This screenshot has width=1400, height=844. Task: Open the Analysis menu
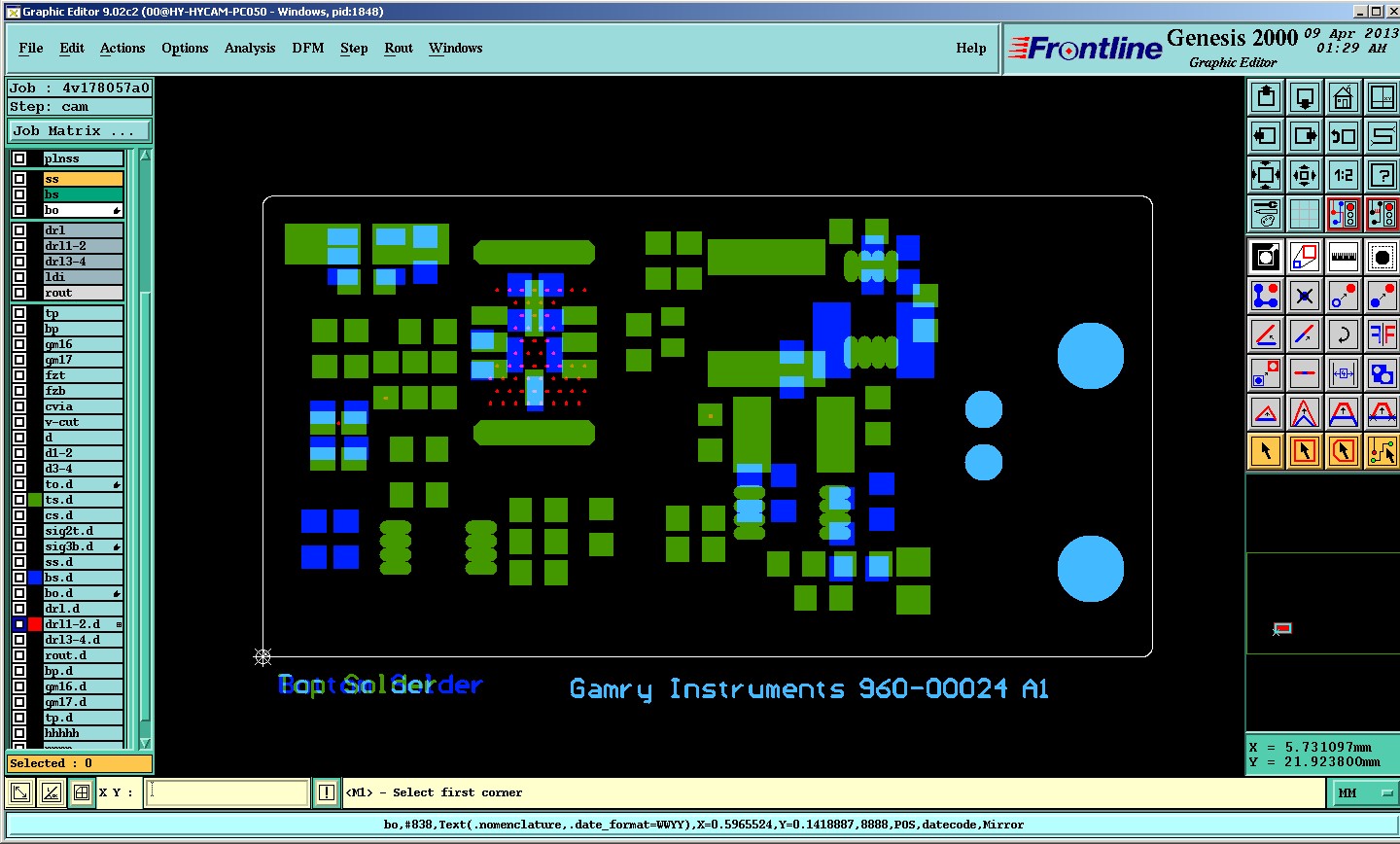pos(250,48)
